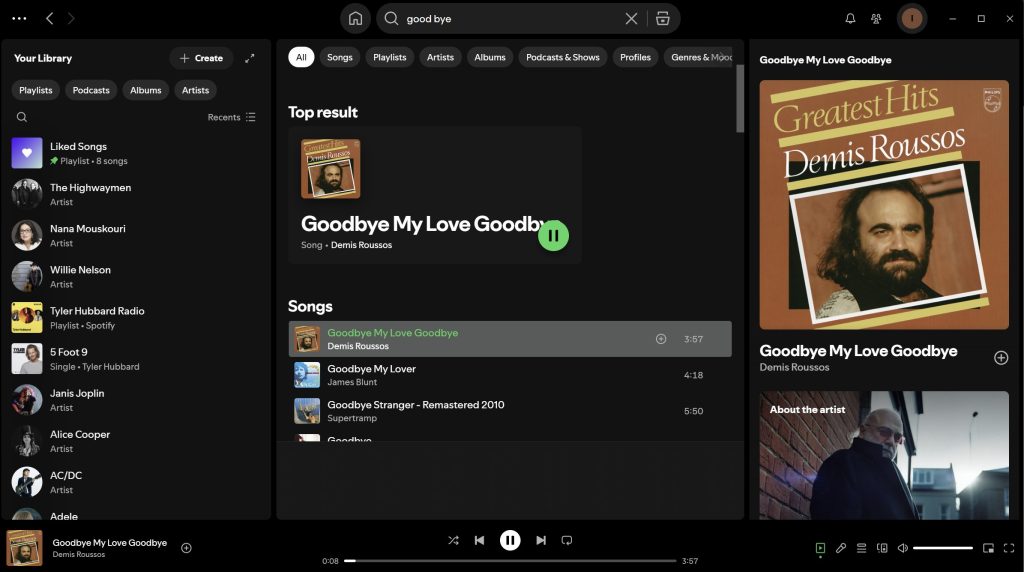This screenshot has width=1024, height=572.
Task: Add Goodbye My Love Goodbye row to Liked Songs
Action: click(661, 339)
